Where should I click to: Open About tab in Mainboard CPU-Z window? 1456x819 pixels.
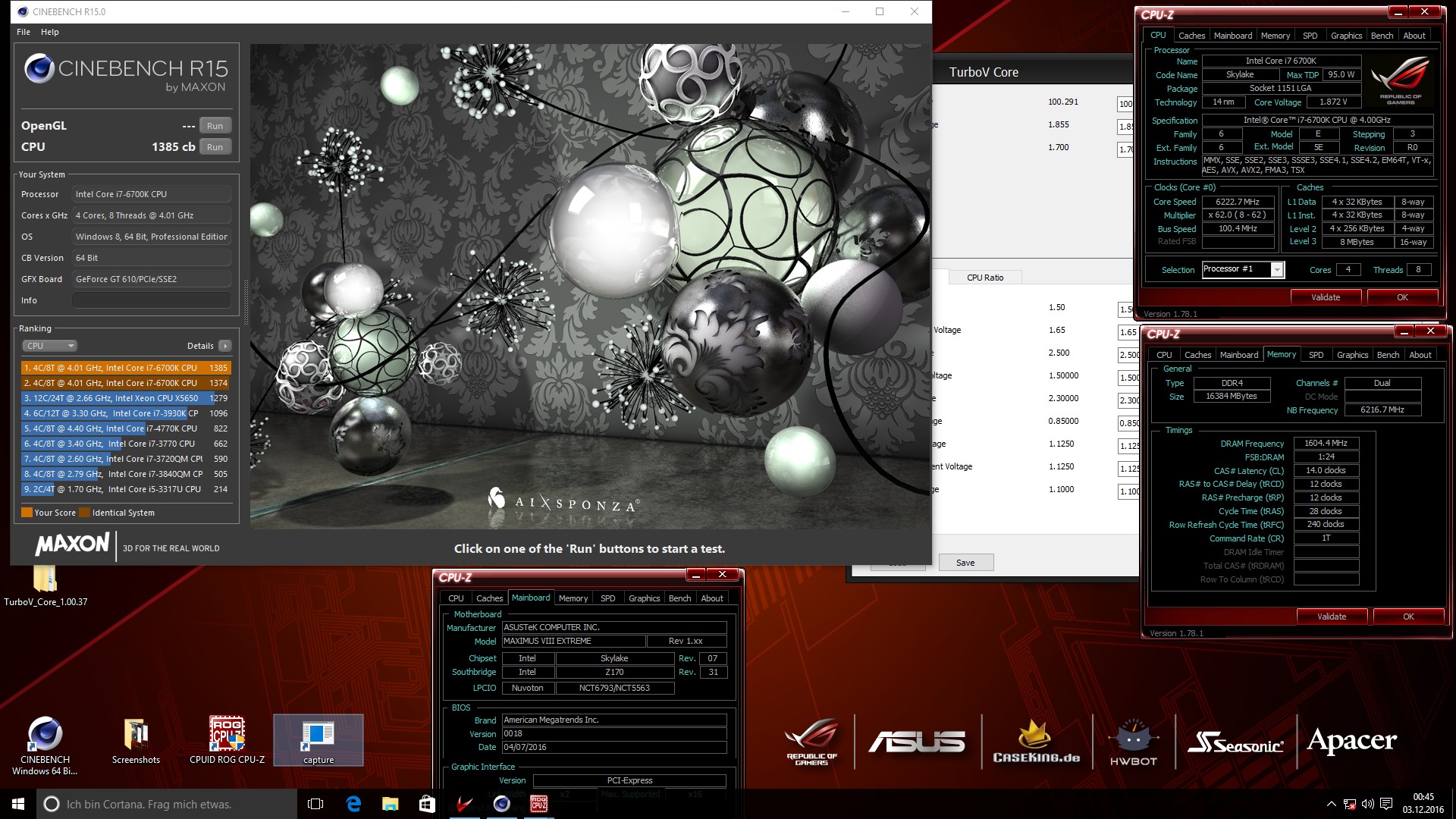(x=712, y=598)
